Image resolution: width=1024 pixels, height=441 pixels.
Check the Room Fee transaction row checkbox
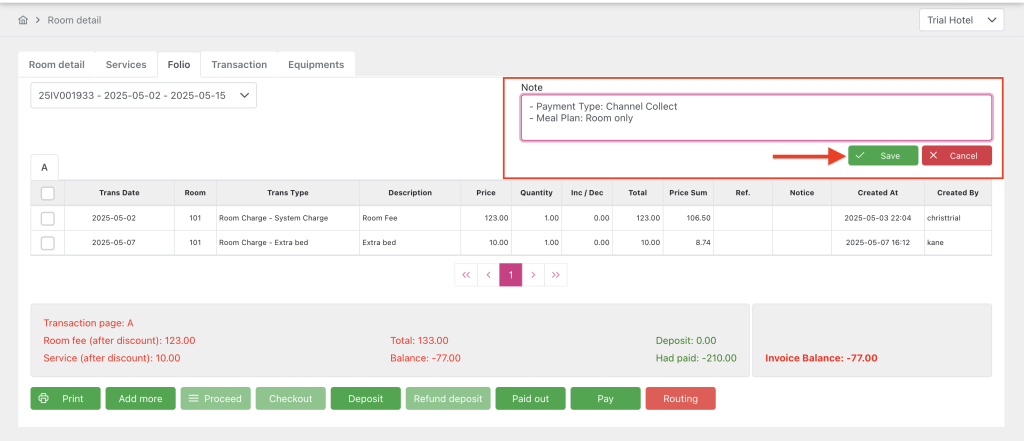coord(47,217)
